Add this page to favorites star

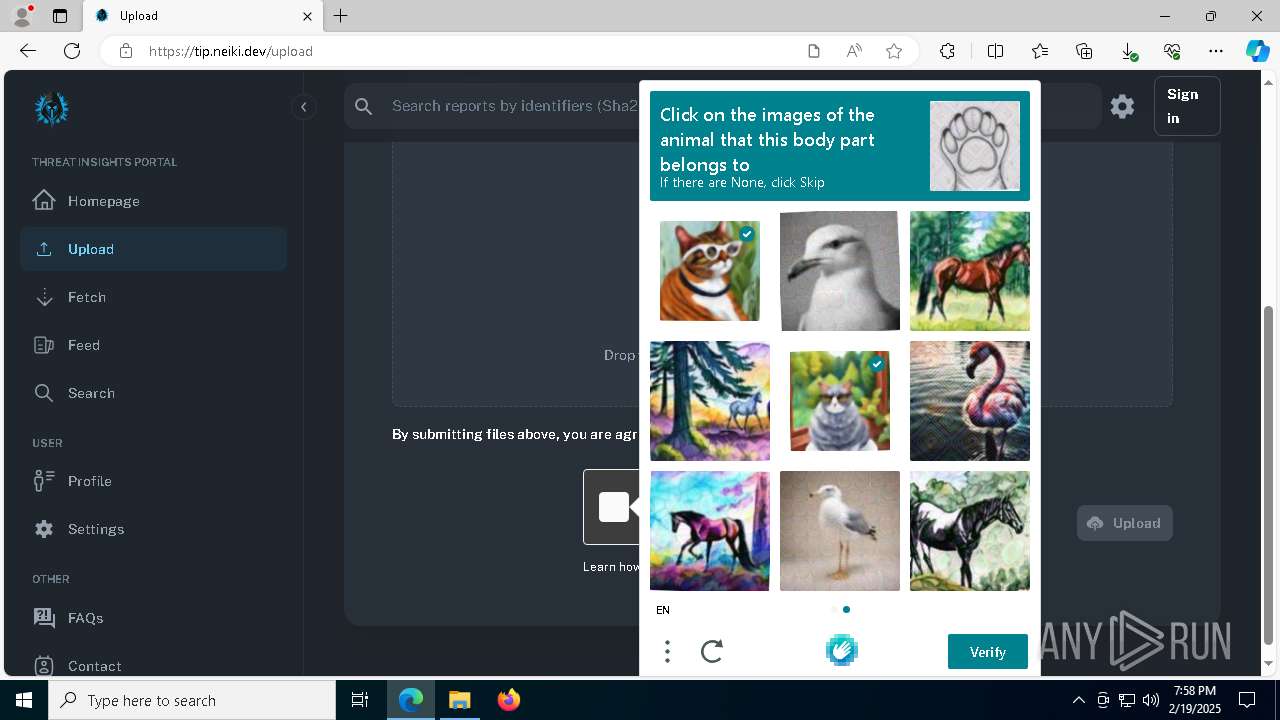click(x=894, y=51)
